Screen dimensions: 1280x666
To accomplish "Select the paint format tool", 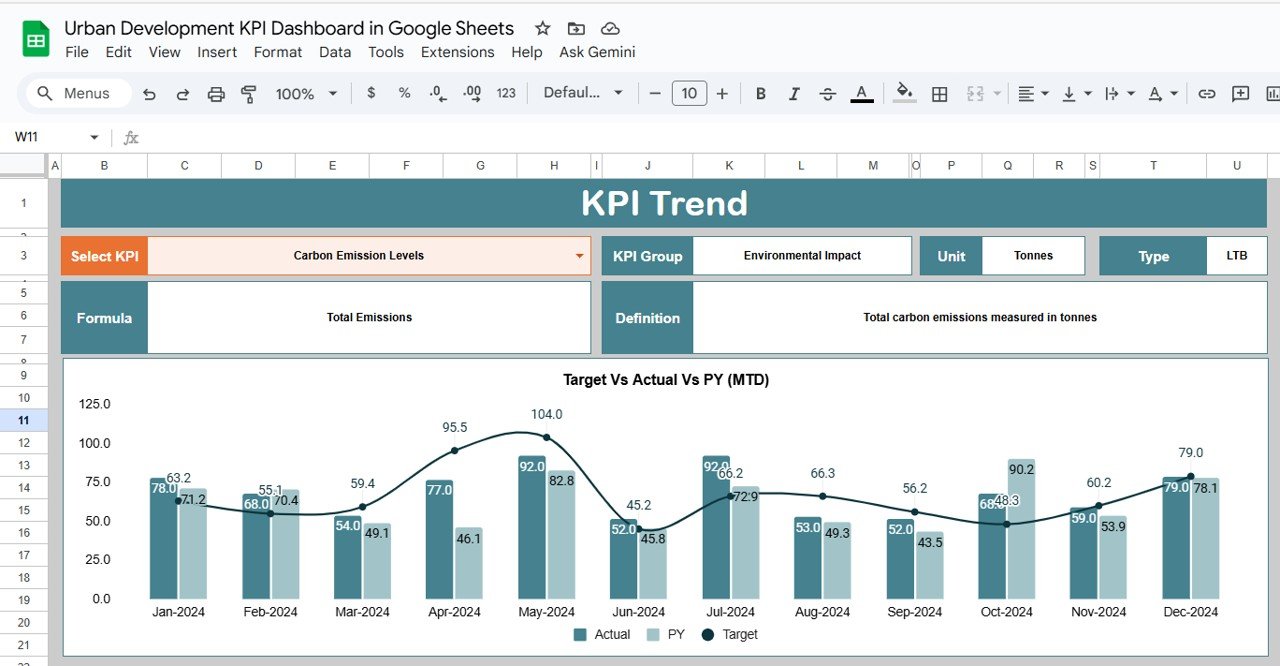I will click(x=249, y=93).
